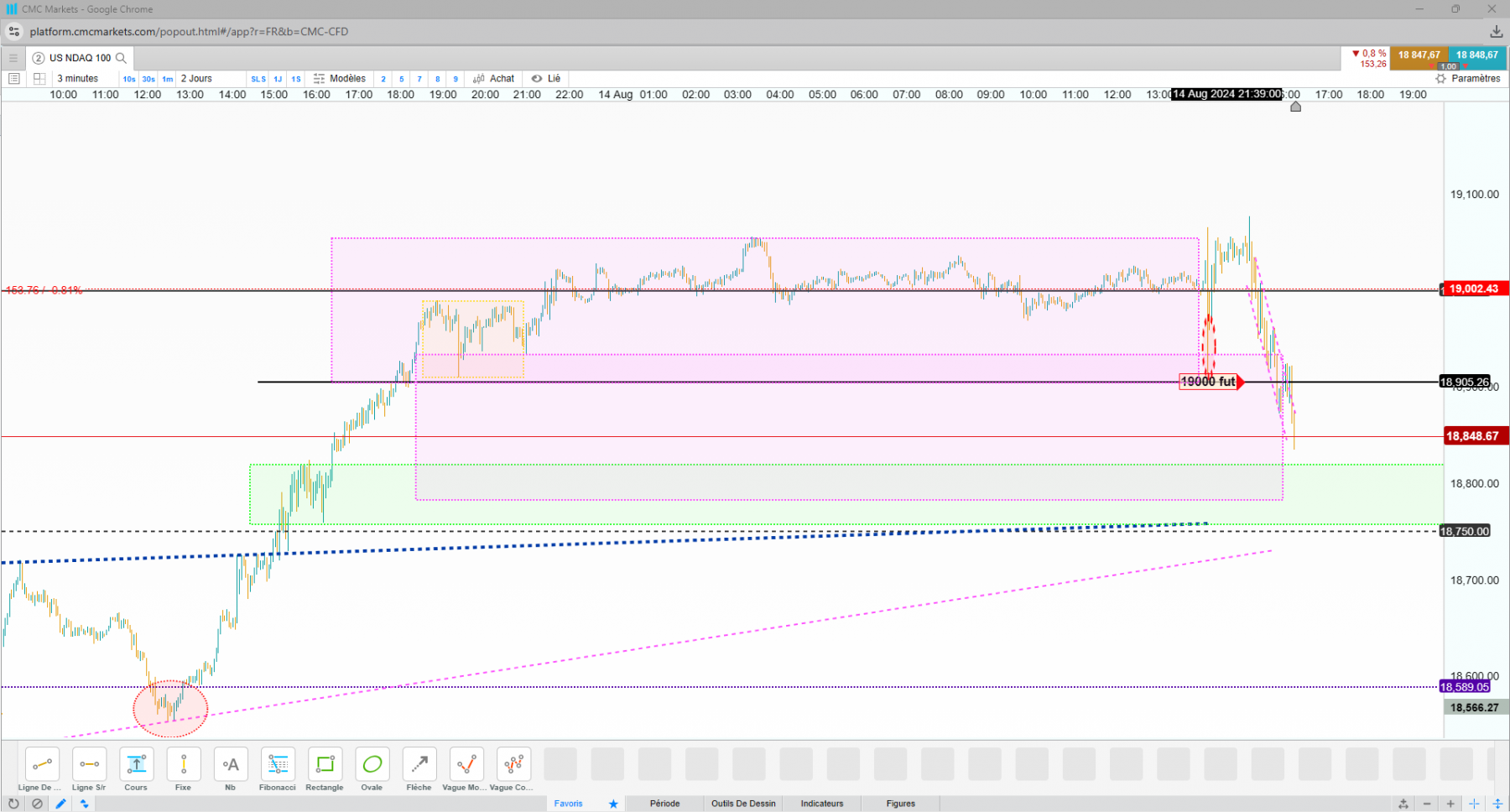Open the list panel icon in chart toolbar

point(14,79)
